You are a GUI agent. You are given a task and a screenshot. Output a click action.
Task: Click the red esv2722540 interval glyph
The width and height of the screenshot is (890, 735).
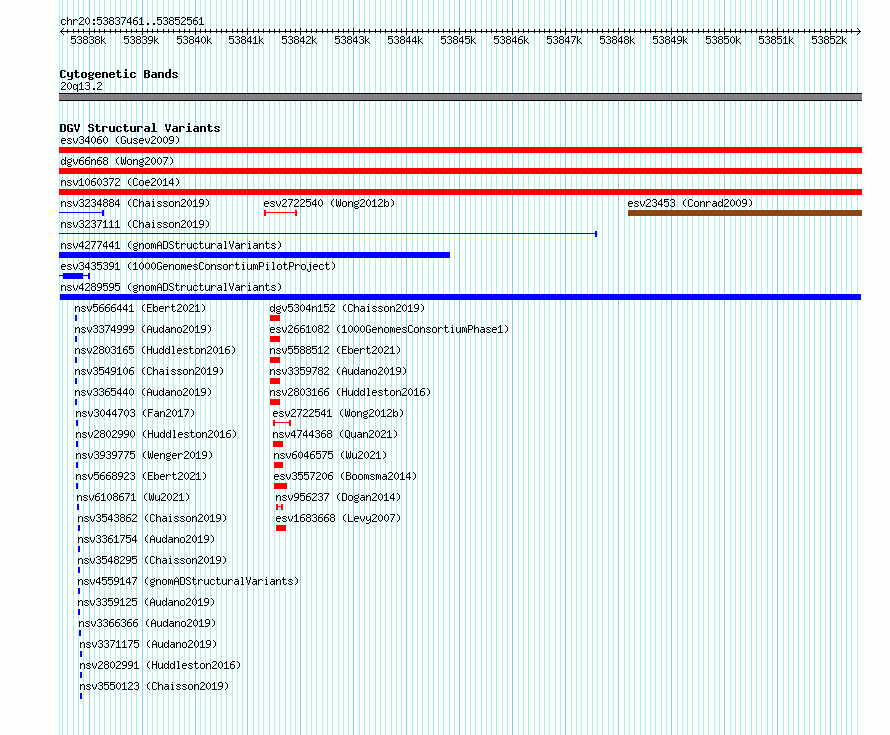280,213
